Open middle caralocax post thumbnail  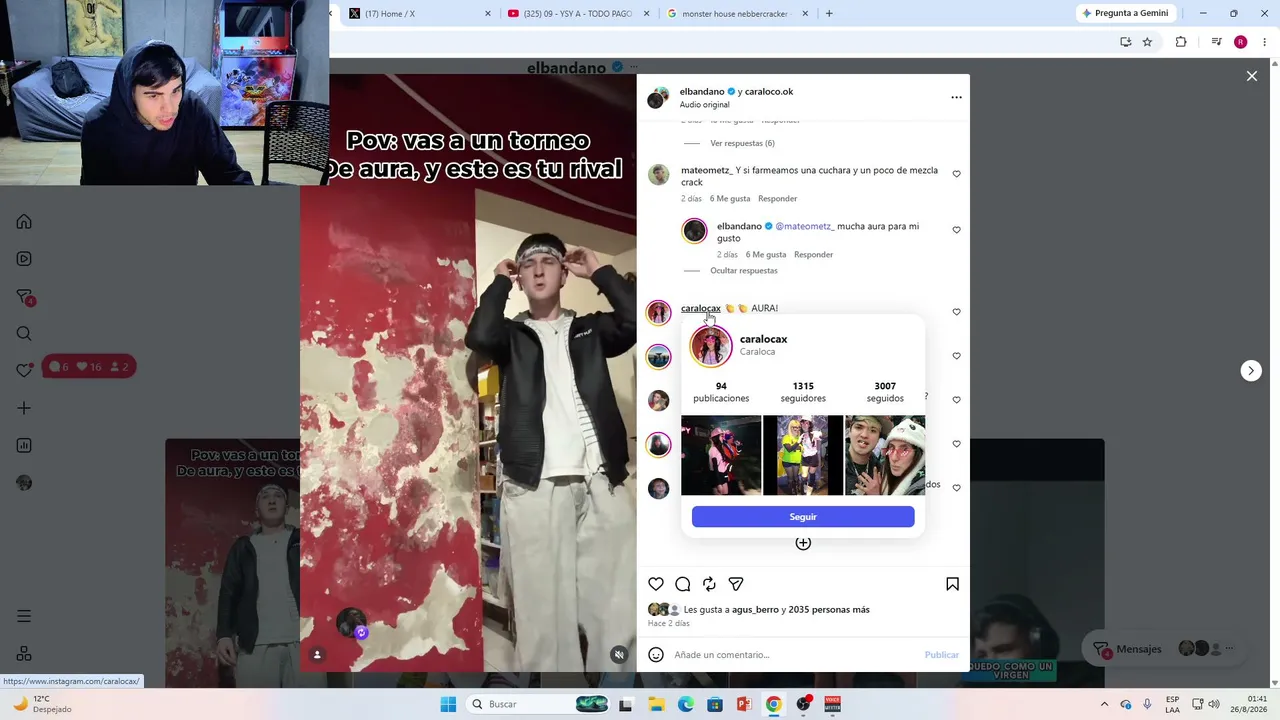pos(803,455)
